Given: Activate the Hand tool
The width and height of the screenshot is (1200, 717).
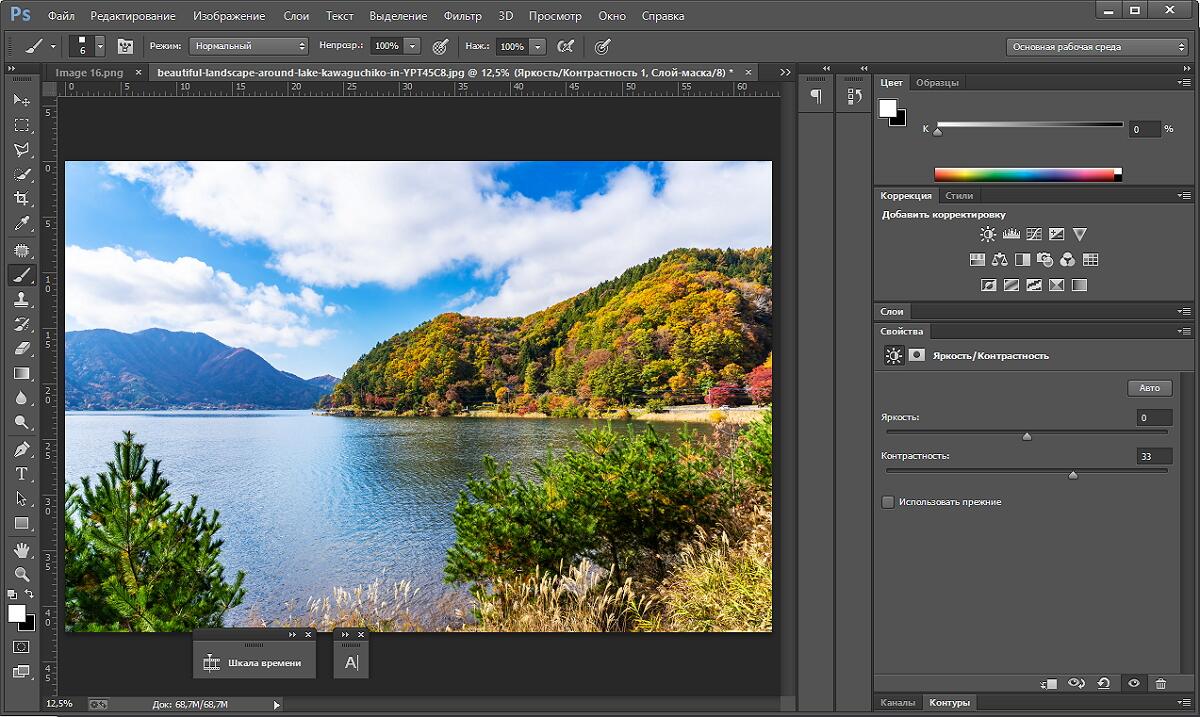Looking at the screenshot, I should (x=21, y=550).
